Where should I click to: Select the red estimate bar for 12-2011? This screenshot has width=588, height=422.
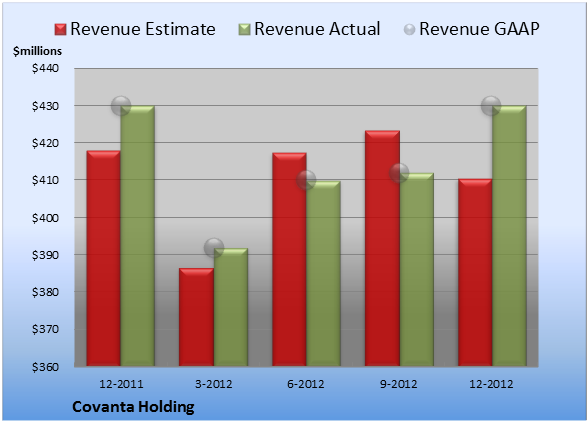pyautogui.click(x=104, y=258)
